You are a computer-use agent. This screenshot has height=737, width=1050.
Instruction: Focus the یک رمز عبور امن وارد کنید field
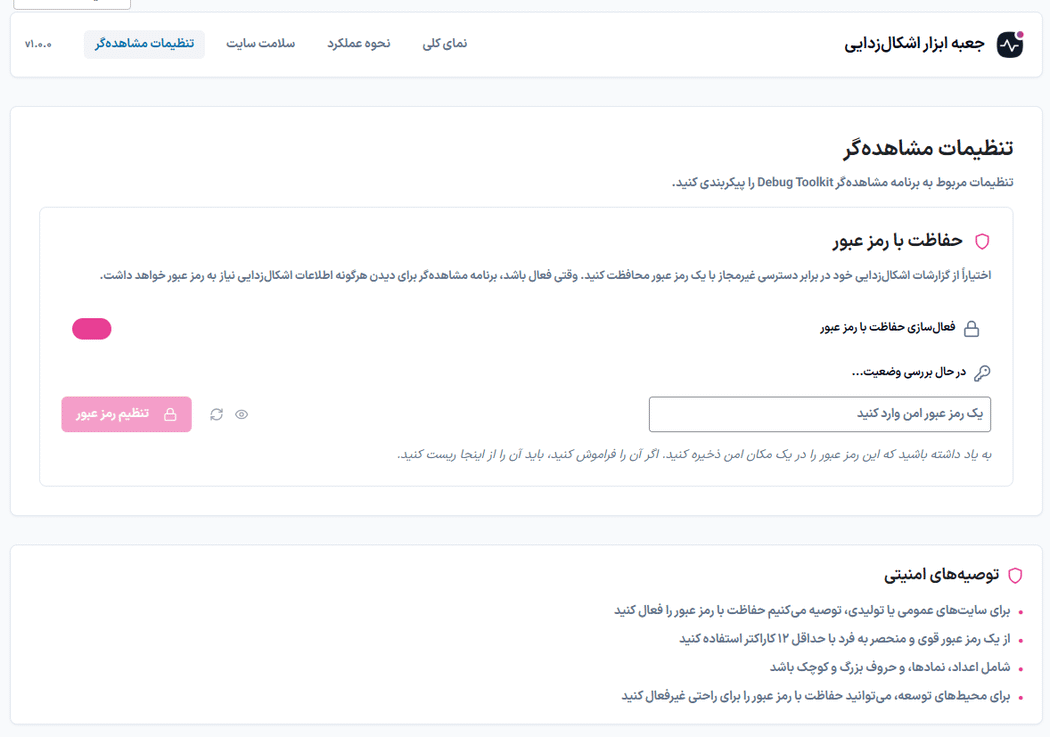[x=819, y=414]
